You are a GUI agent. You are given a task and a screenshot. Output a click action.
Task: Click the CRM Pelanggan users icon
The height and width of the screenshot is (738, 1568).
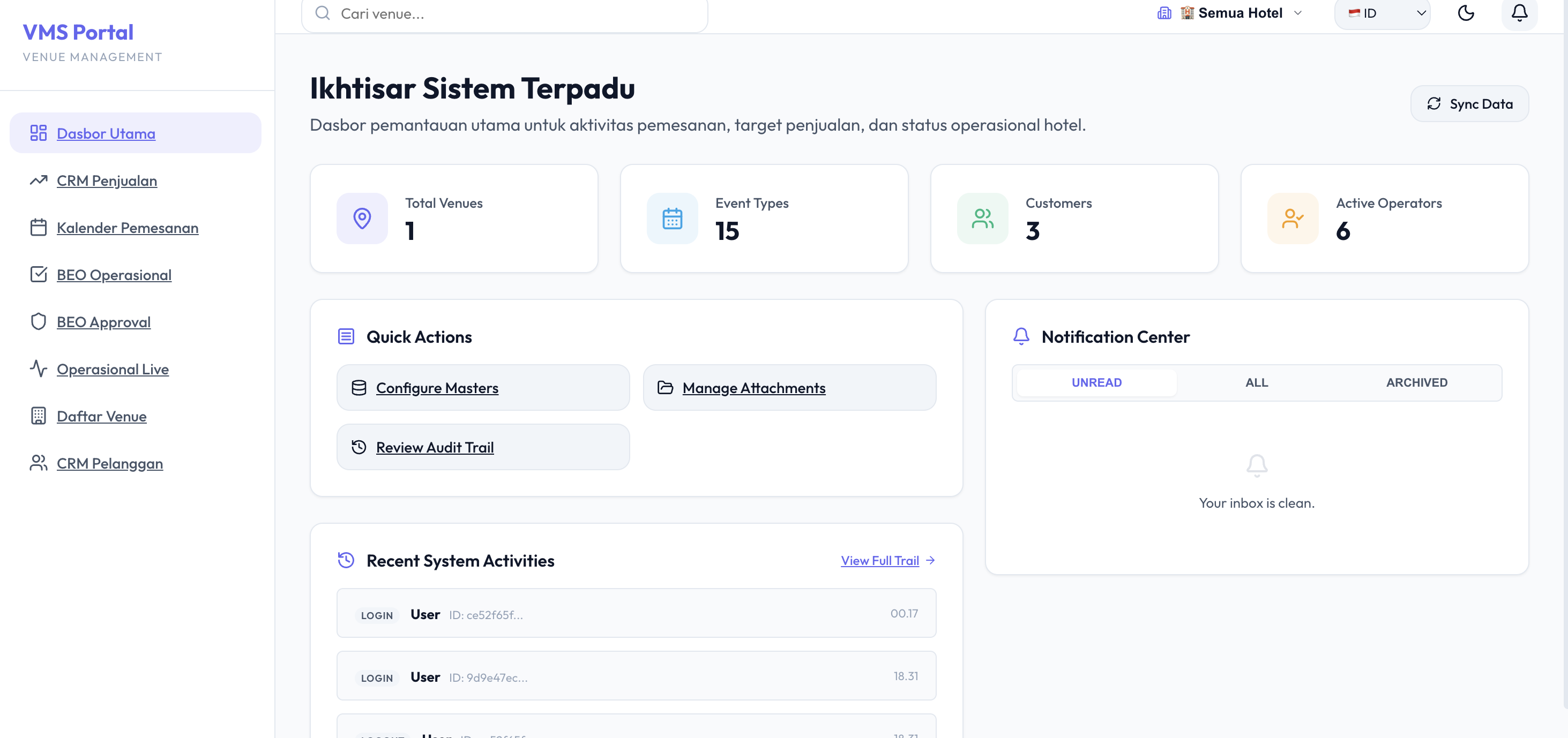tap(39, 463)
